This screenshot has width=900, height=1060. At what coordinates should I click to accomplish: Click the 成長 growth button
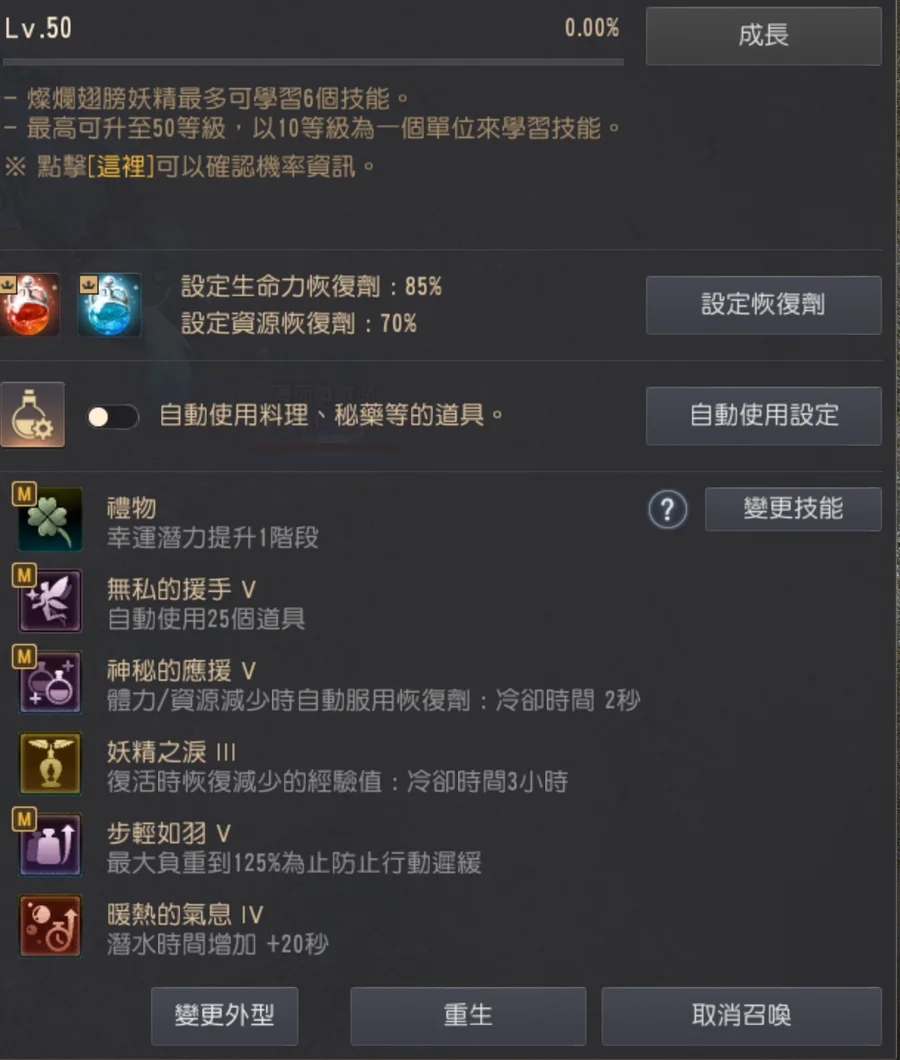pyautogui.click(x=763, y=36)
